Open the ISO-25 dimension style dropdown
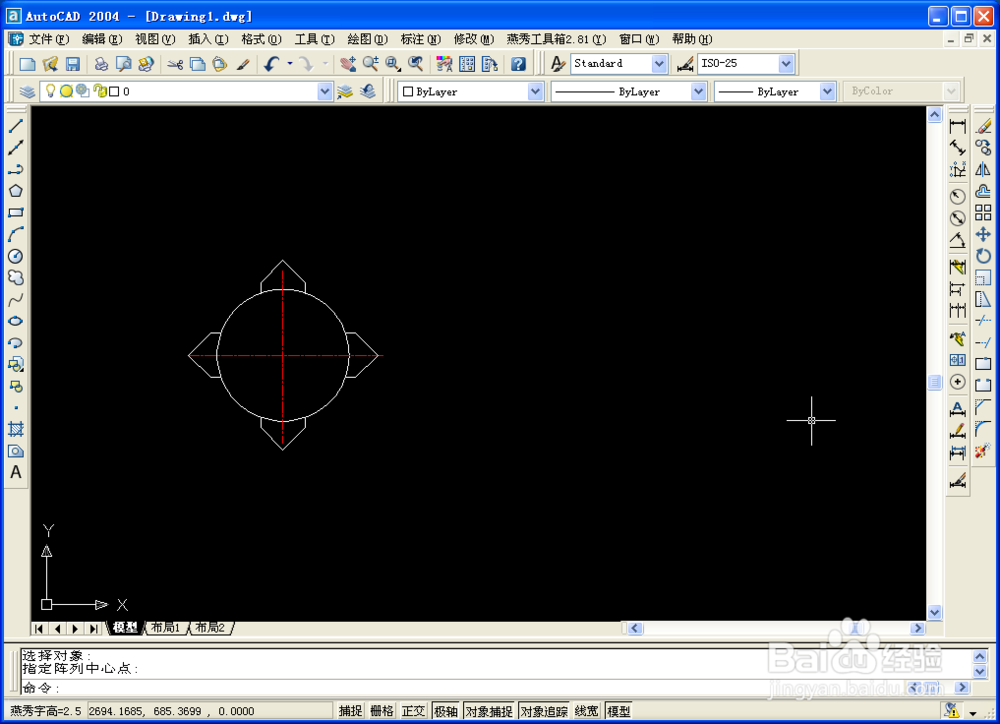The image size is (1000, 724). 786,63
